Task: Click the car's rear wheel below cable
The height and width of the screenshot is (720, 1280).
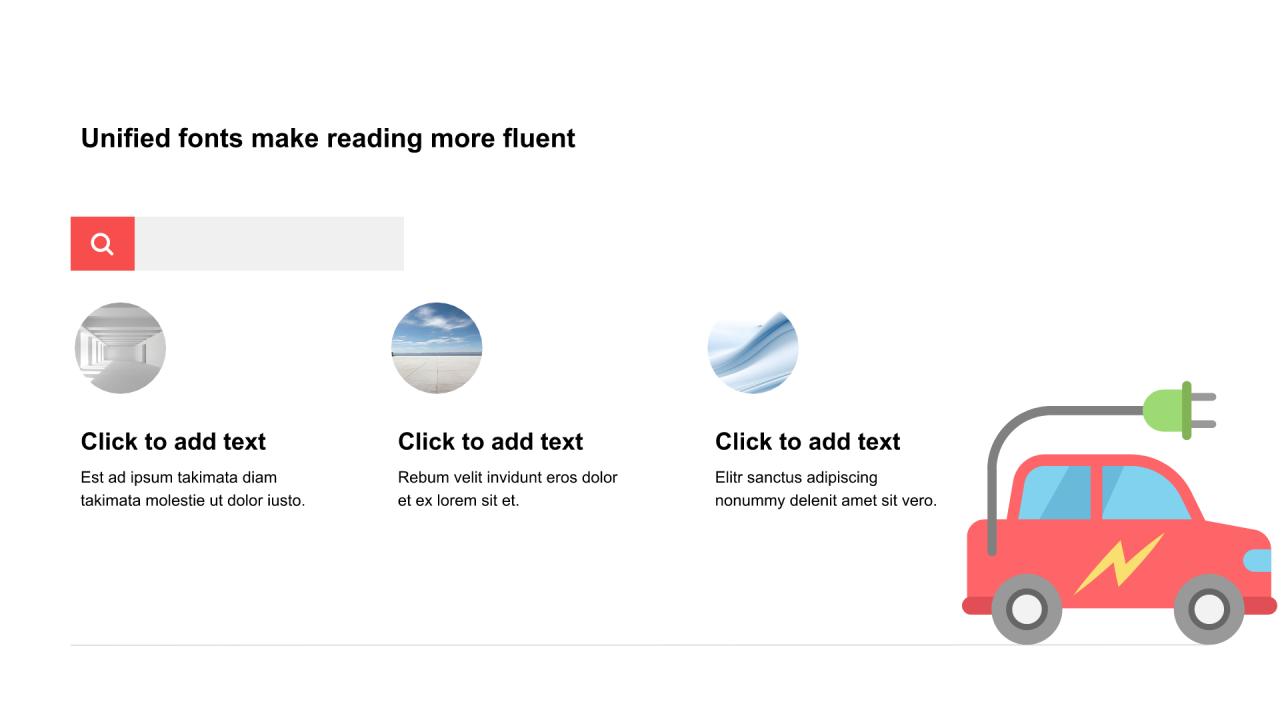Action: click(x=1026, y=608)
